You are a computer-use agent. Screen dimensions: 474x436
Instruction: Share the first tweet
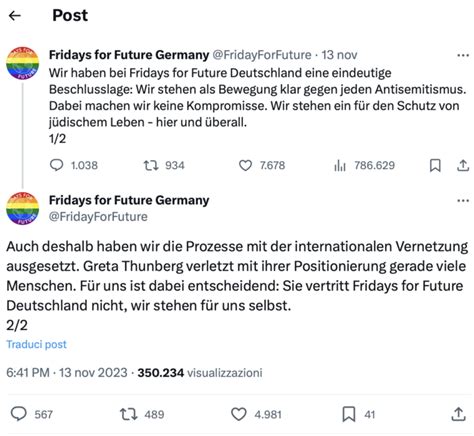[x=463, y=165]
